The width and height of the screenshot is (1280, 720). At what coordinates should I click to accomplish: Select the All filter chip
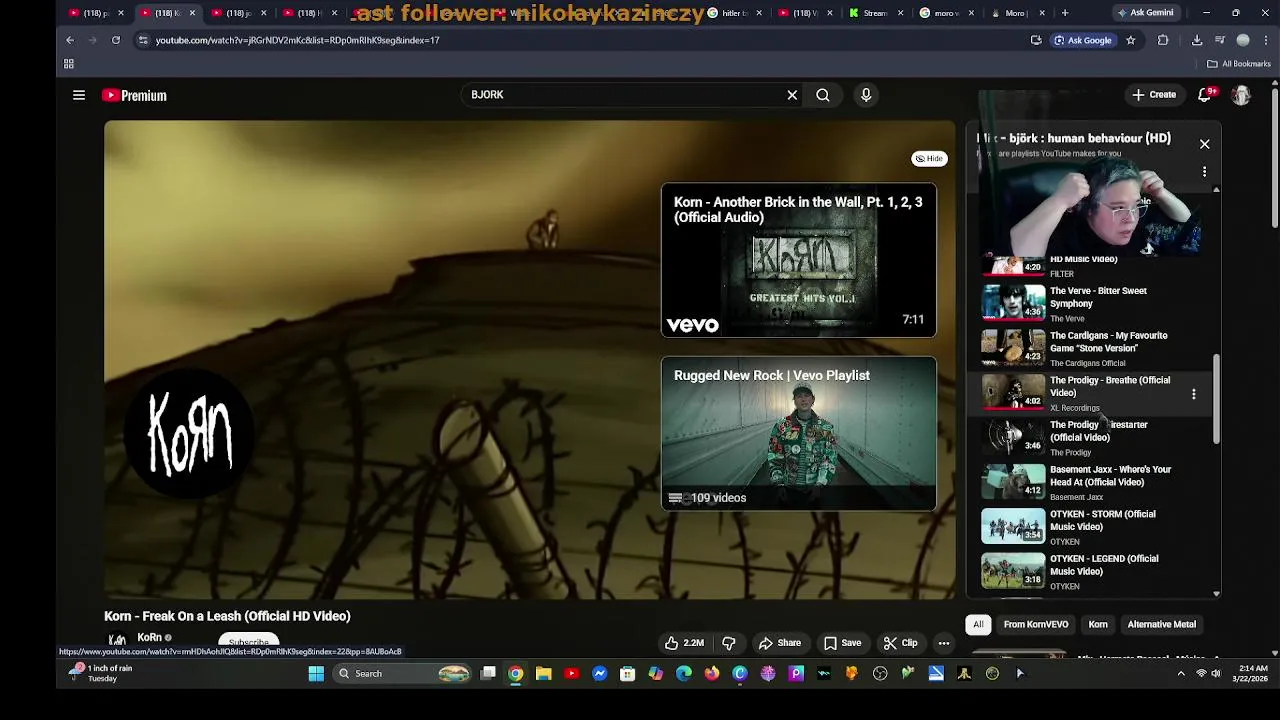[x=978, y=624]
